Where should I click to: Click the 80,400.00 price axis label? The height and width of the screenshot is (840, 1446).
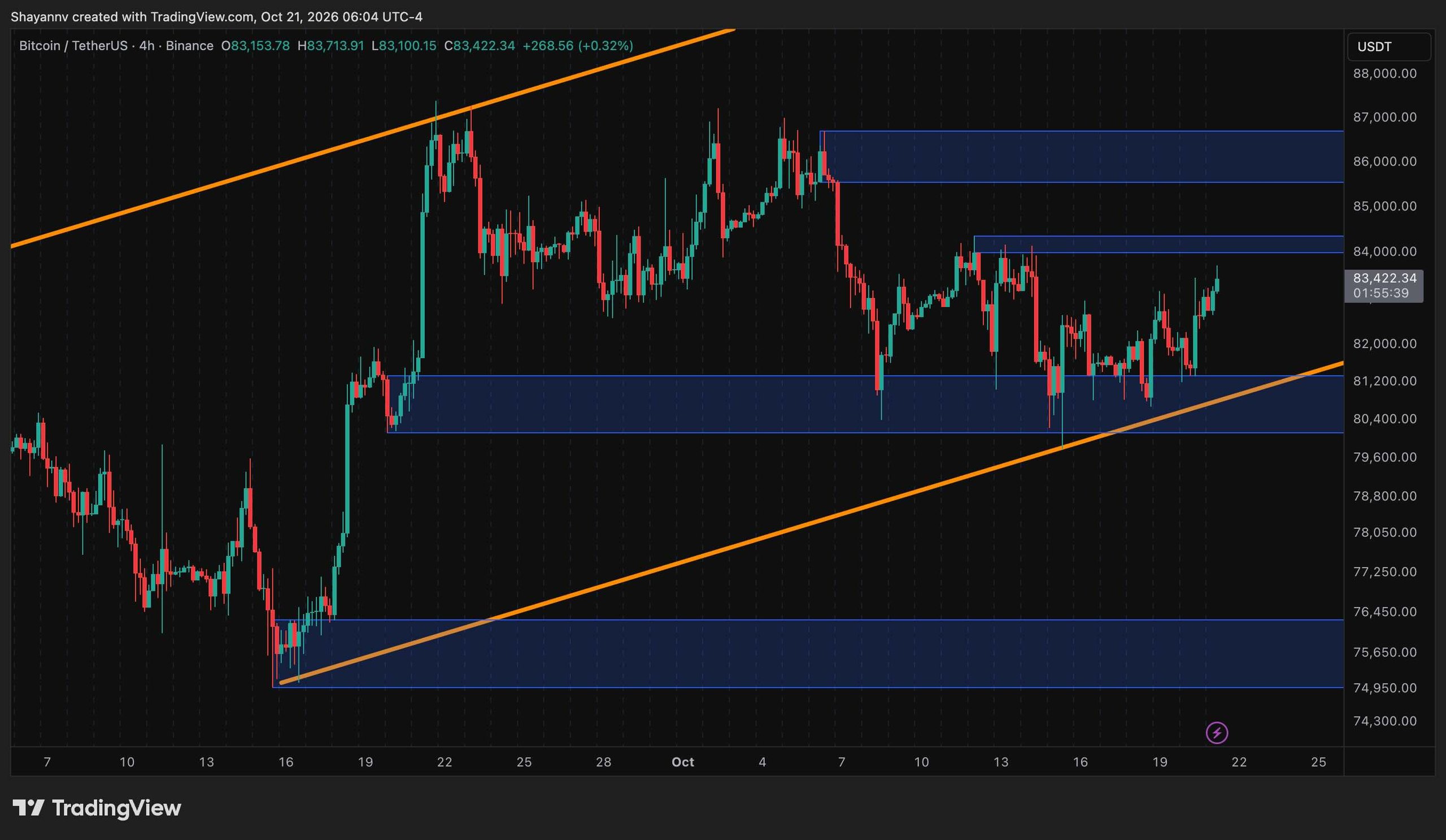click(1384, 418)
